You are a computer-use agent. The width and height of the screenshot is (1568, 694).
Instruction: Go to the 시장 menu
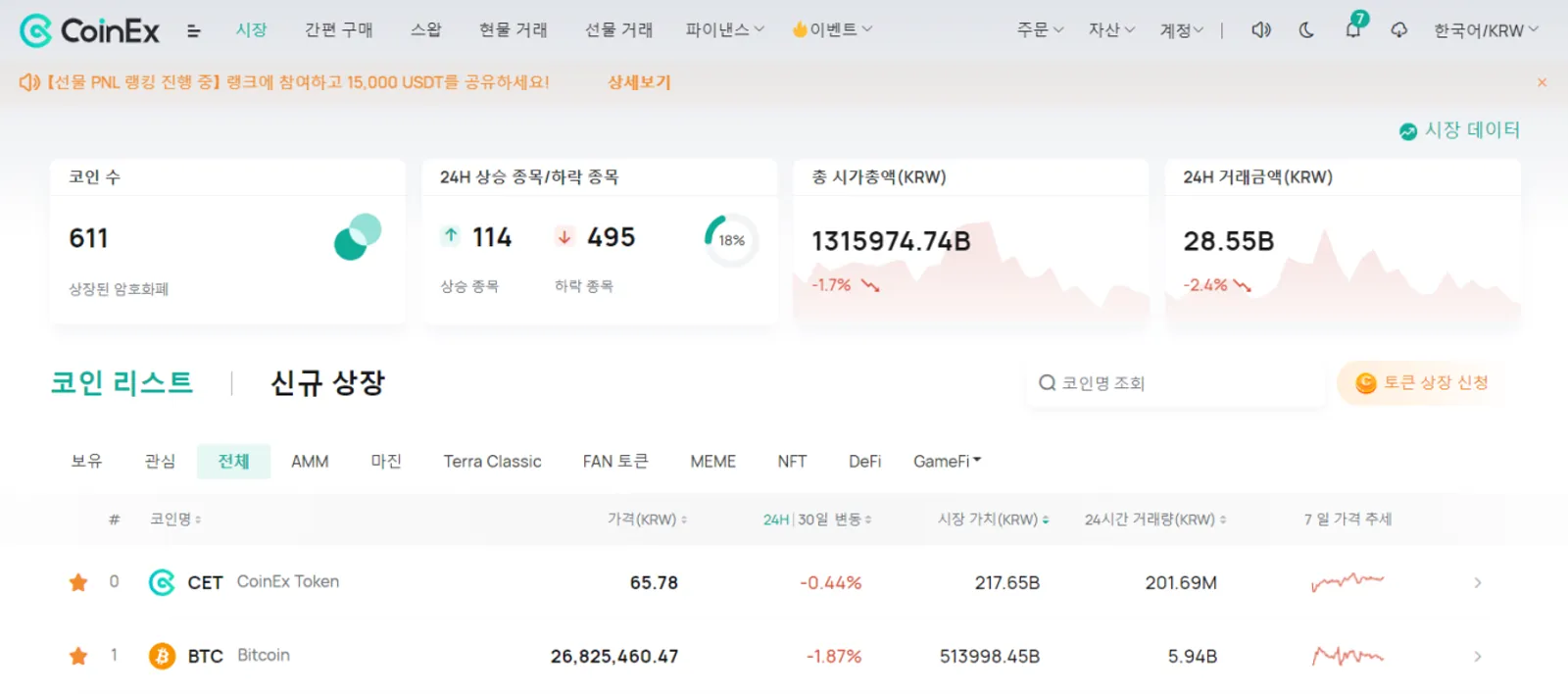(x=252, y=29)
